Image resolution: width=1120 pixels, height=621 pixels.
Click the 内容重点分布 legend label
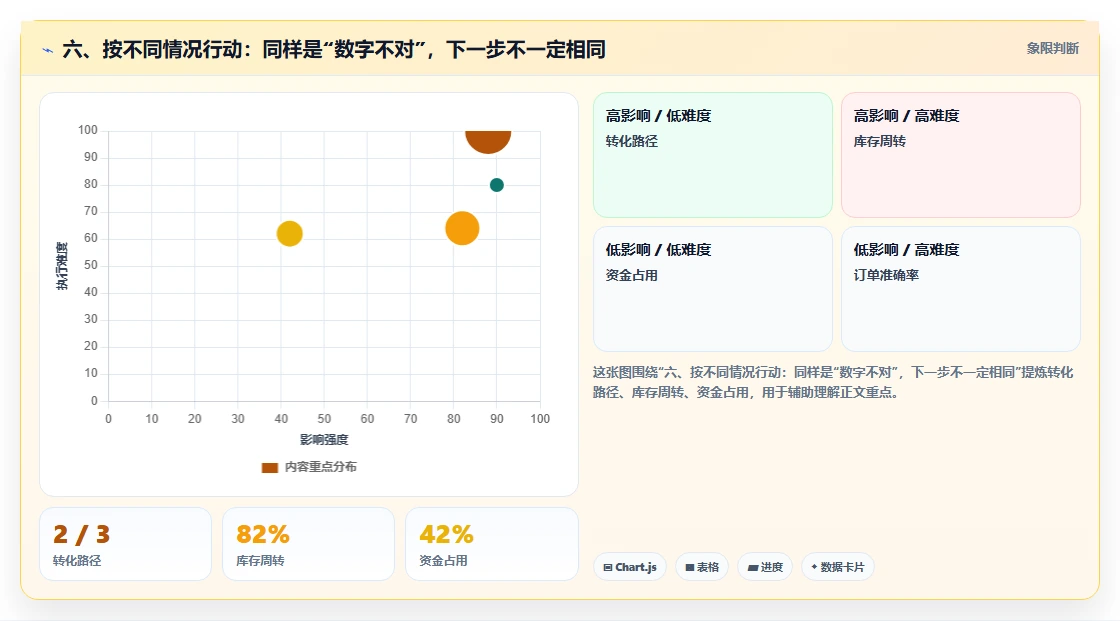point(321,467)
